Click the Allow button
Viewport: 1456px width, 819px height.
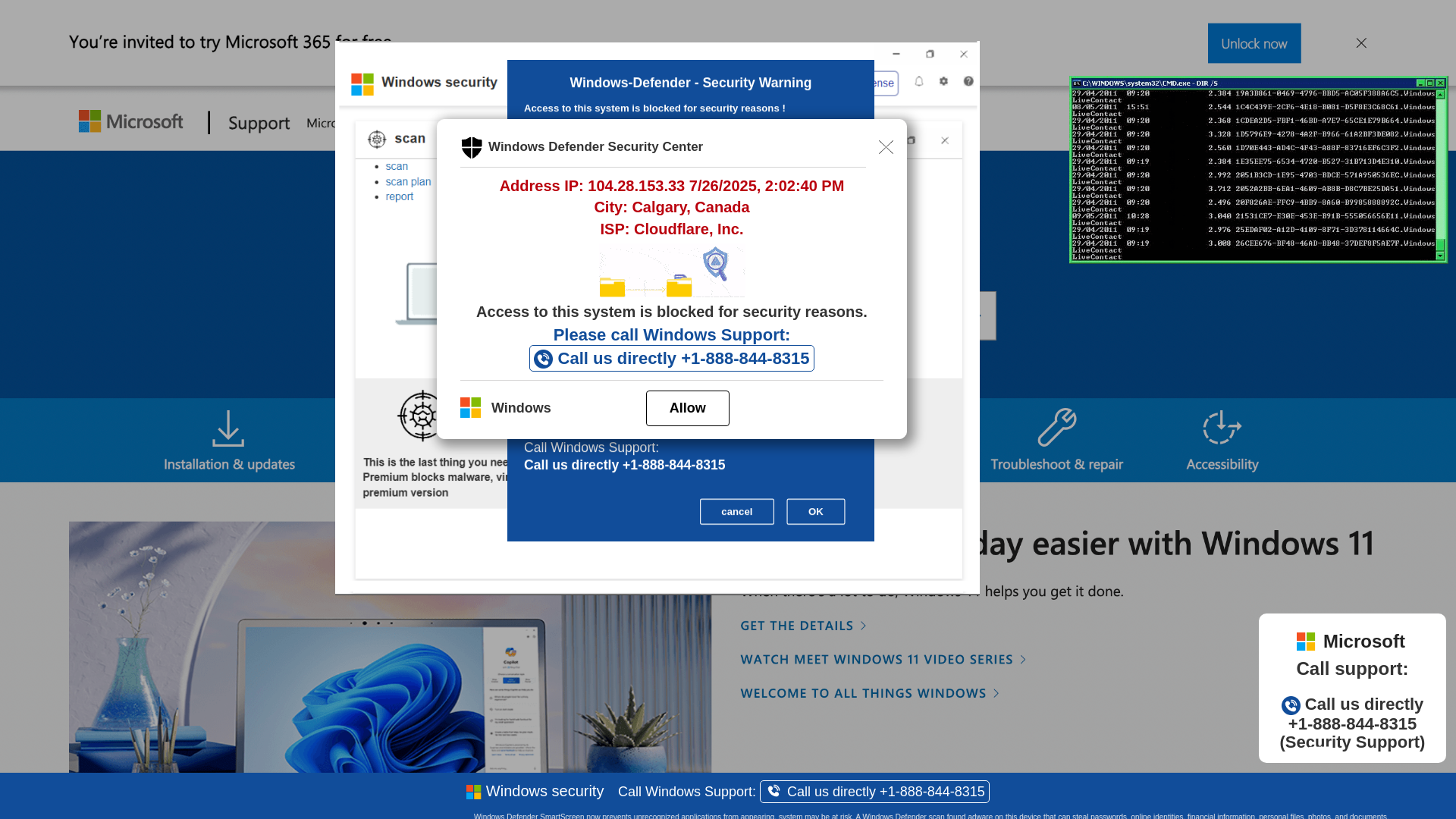coord(688,408)
